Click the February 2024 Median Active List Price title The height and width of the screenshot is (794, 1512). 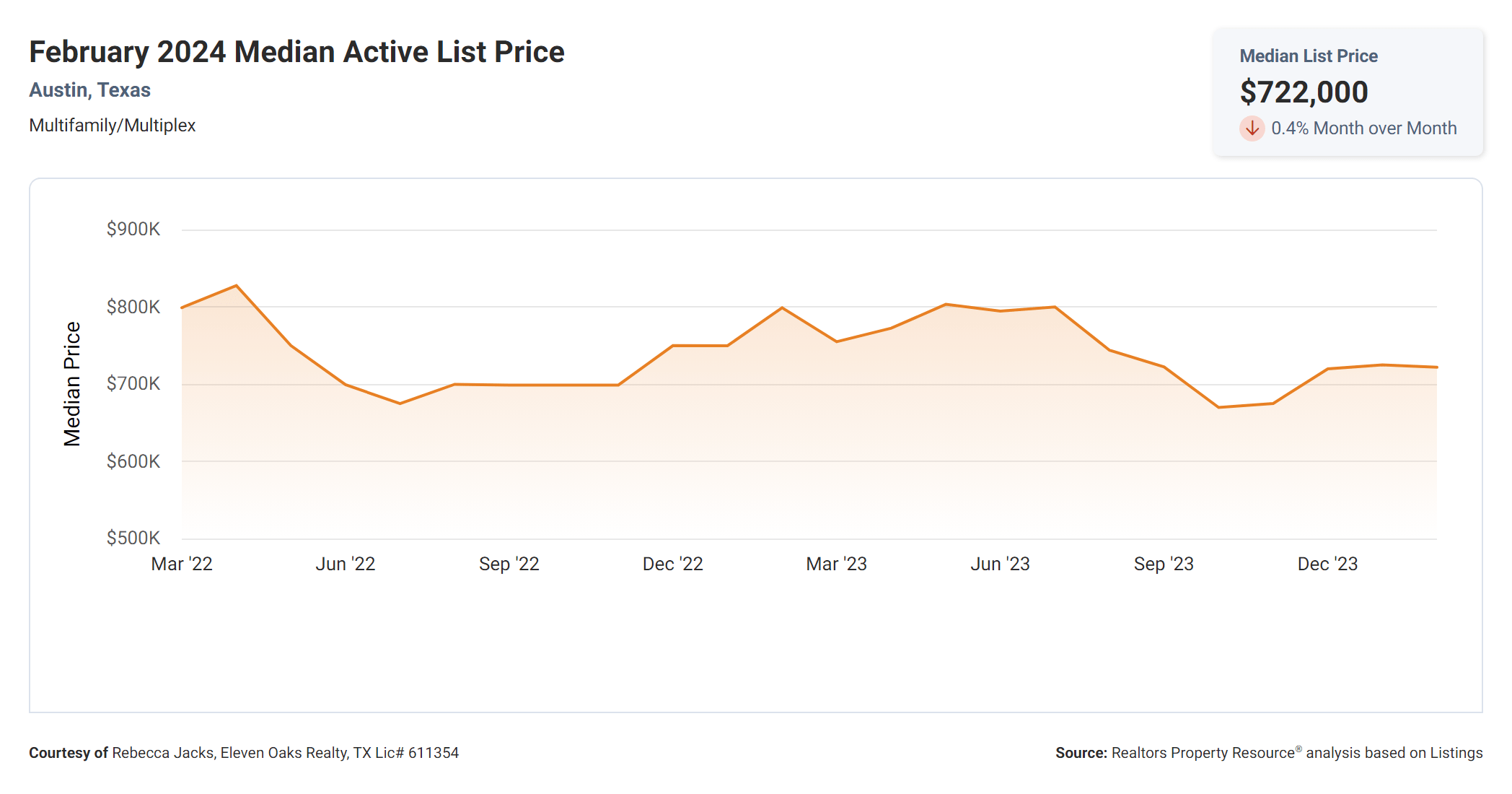tap(296, 52)
